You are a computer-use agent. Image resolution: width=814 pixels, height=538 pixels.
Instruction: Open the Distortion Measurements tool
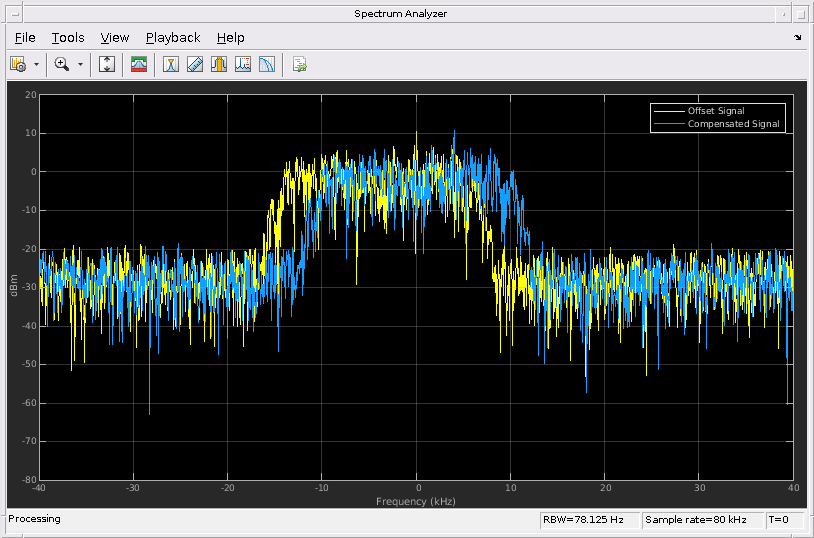coord(242,64)
